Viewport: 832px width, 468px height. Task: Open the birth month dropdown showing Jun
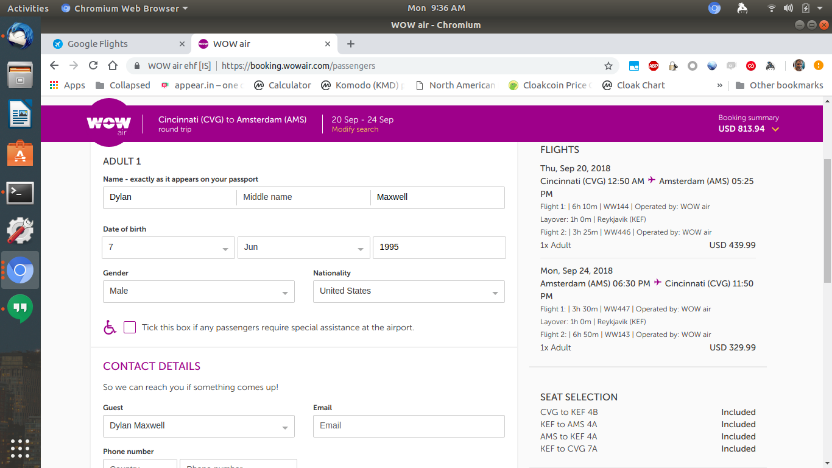coord(303,247)
